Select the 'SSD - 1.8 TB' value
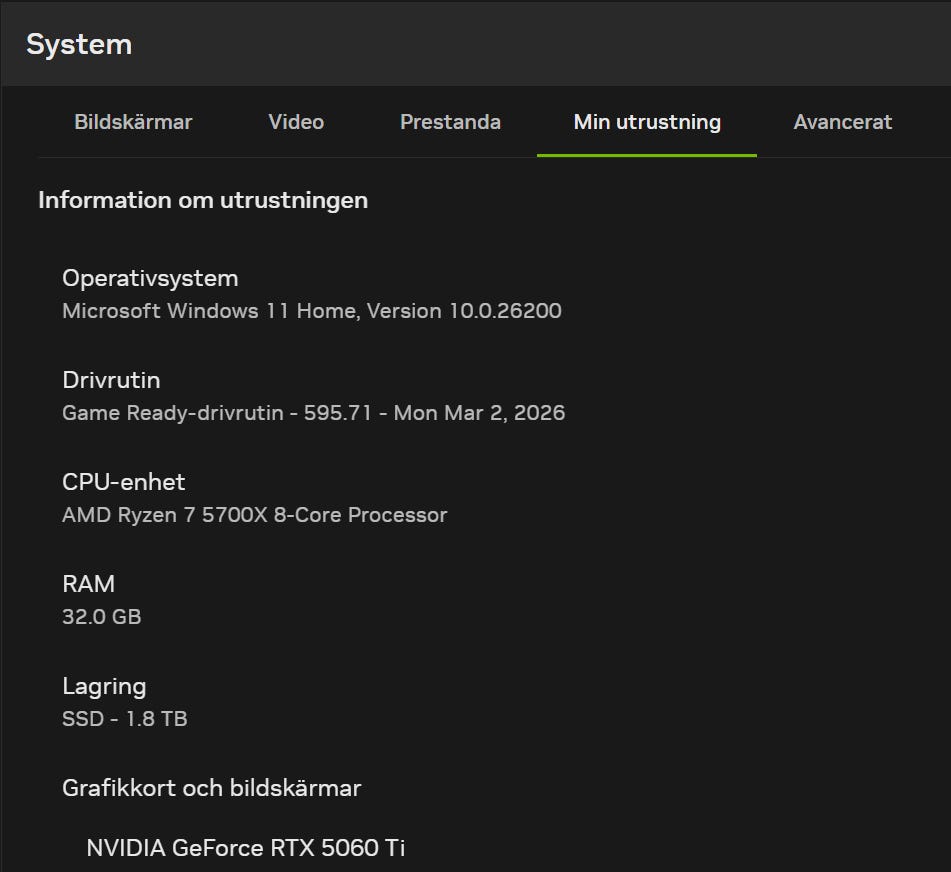This screenshot has height=872, width=951. [x=125, y=719]
